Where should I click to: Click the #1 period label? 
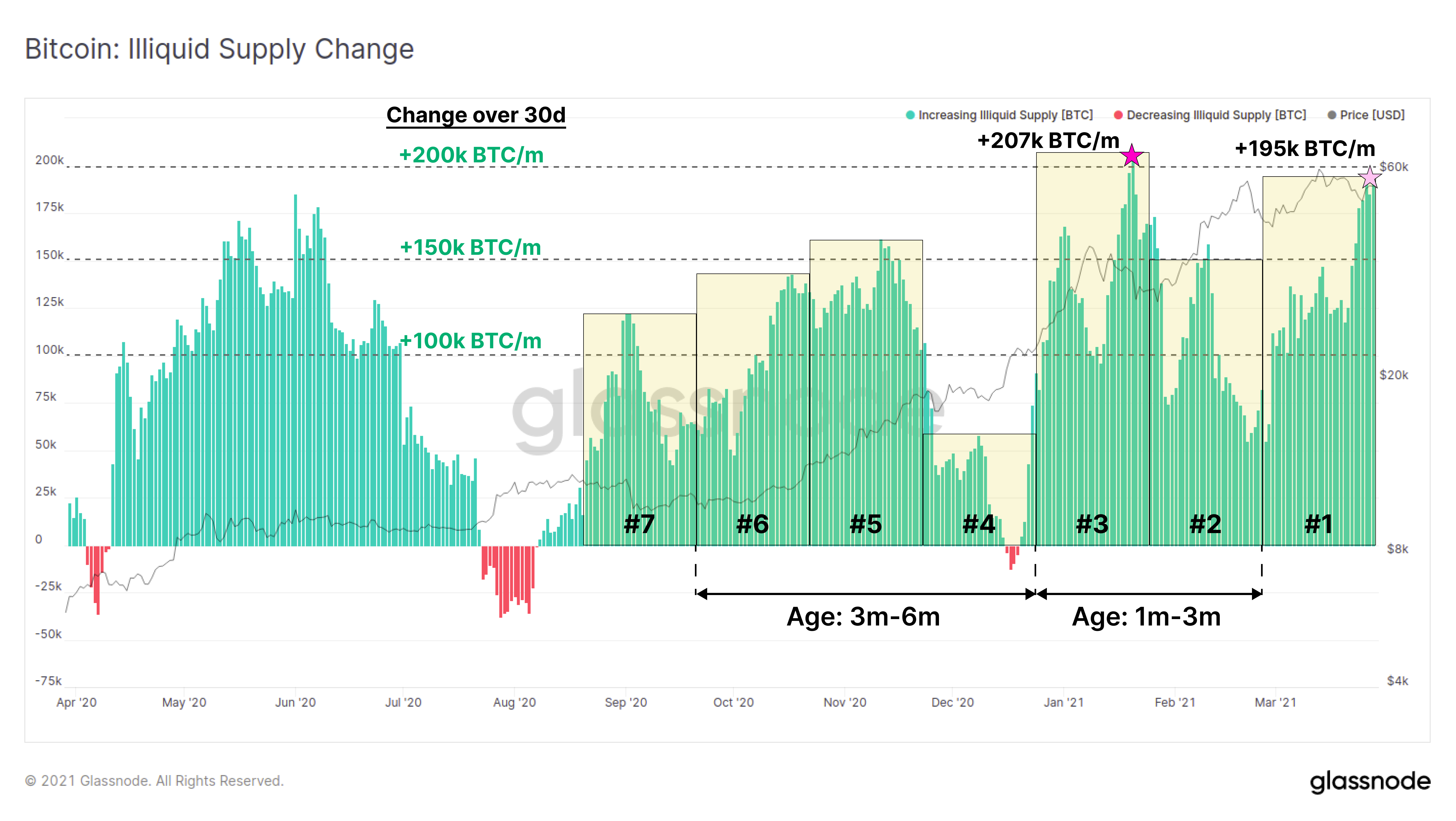pos(1319,524)
